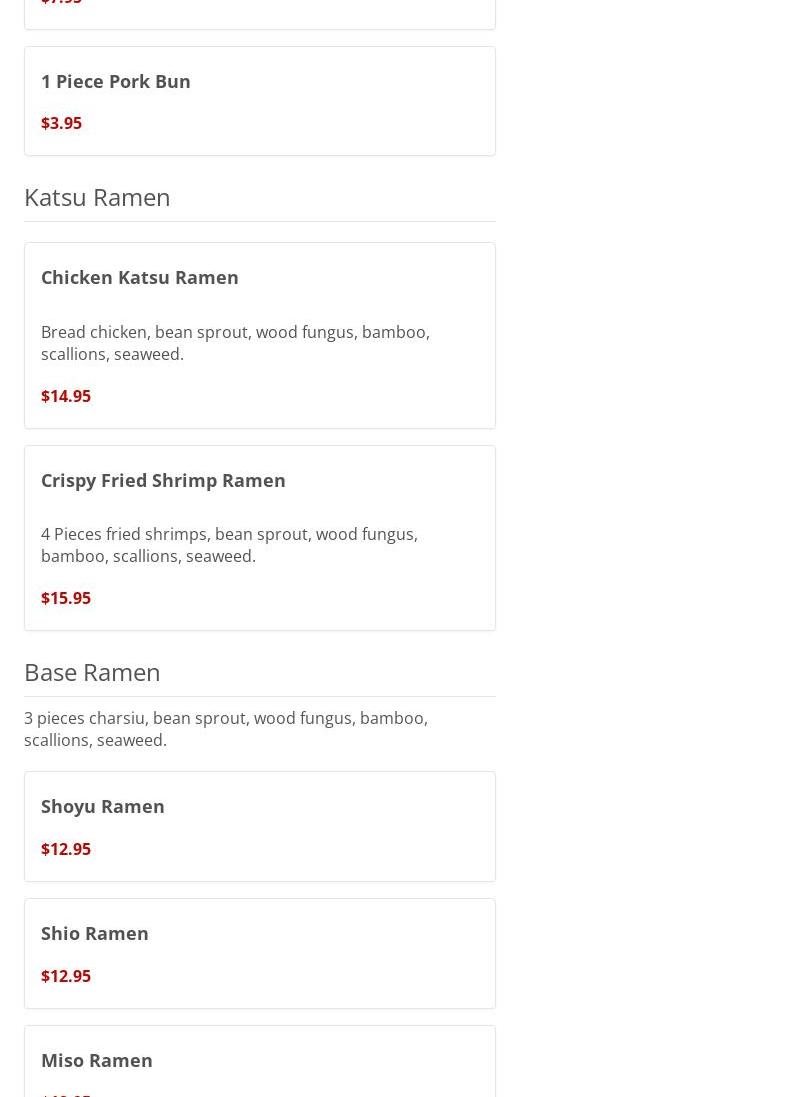This screenshot has width=785, height=1097.
Task: Select the Katsu Ramen section heading
Action: [x=97, y=197]
